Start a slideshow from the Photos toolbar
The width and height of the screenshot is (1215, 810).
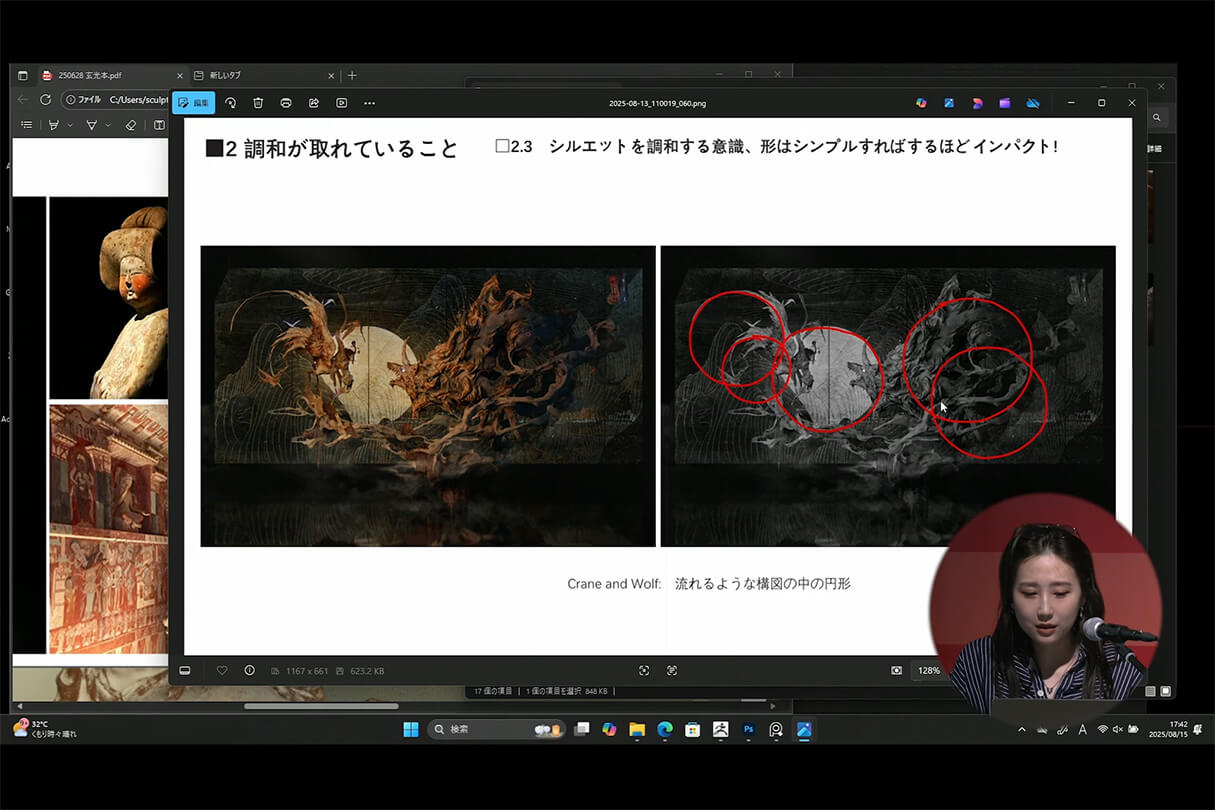(341, 102)
